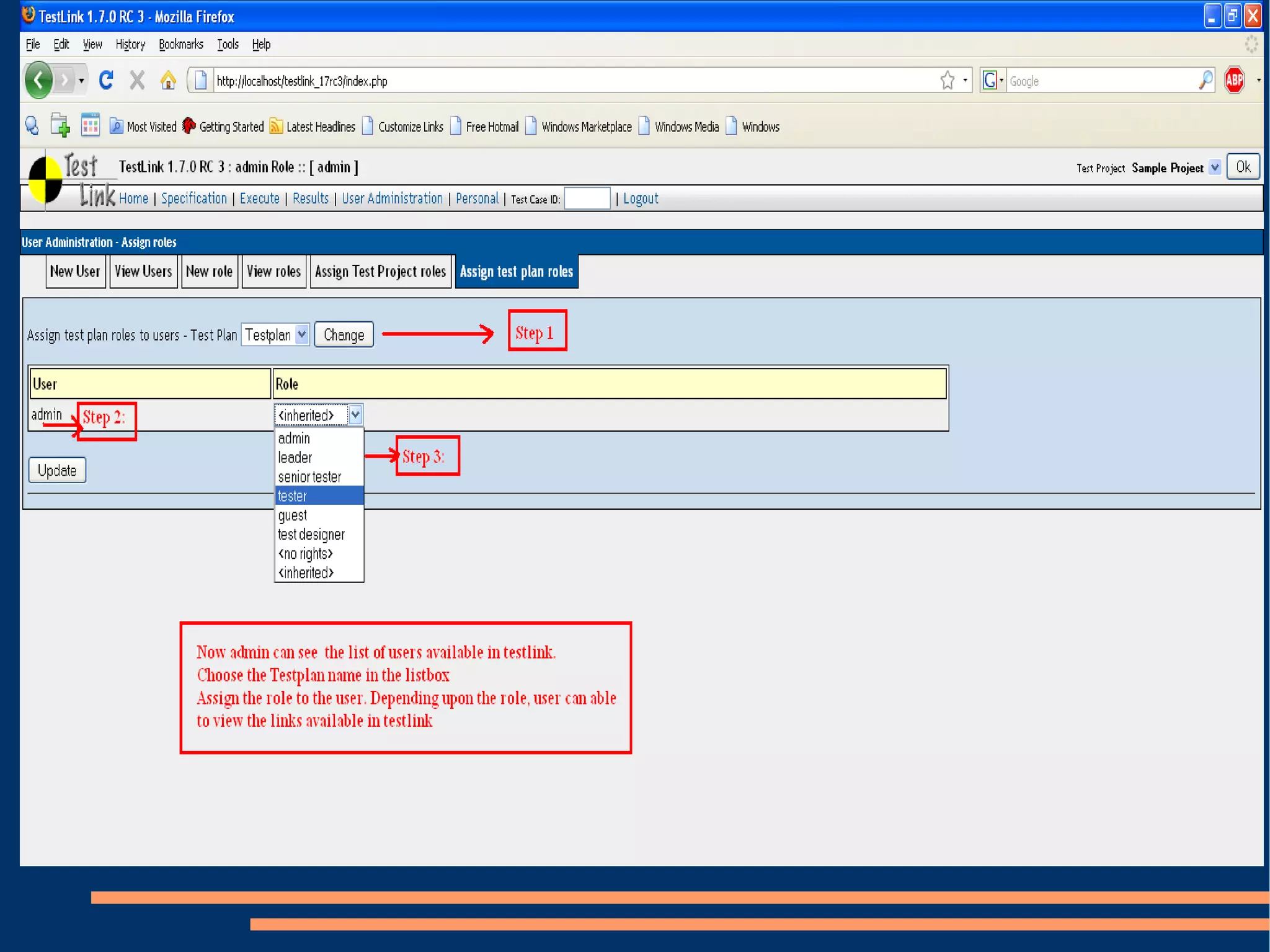The width and height of the screenshot is (1270, 952).
Task: Click the add-page green plus icon
Action: click(x=60, y=126)
